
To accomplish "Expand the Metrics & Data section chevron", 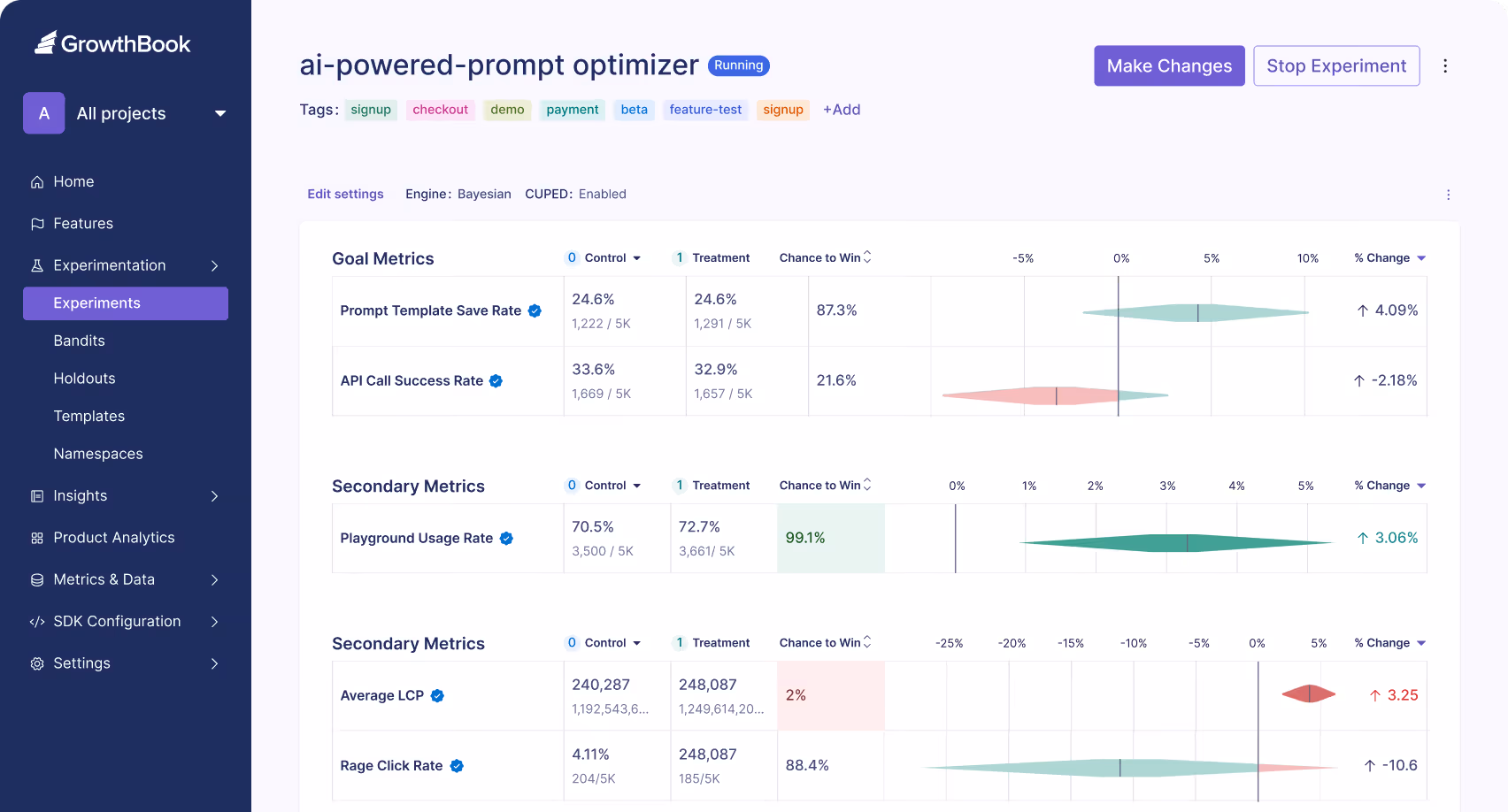I will 215,579.
